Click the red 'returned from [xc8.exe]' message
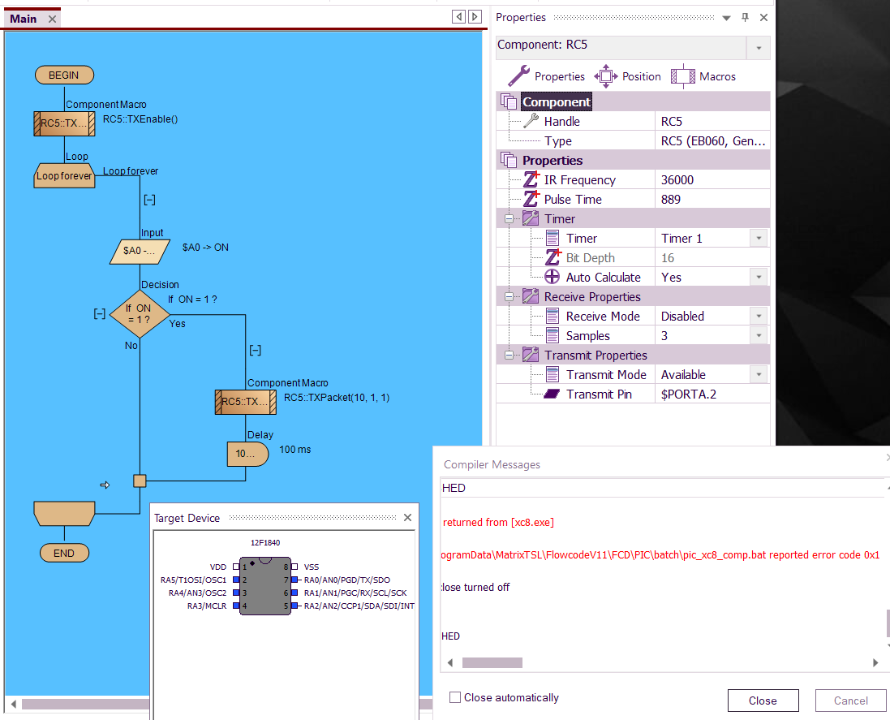 coord(498,522)
